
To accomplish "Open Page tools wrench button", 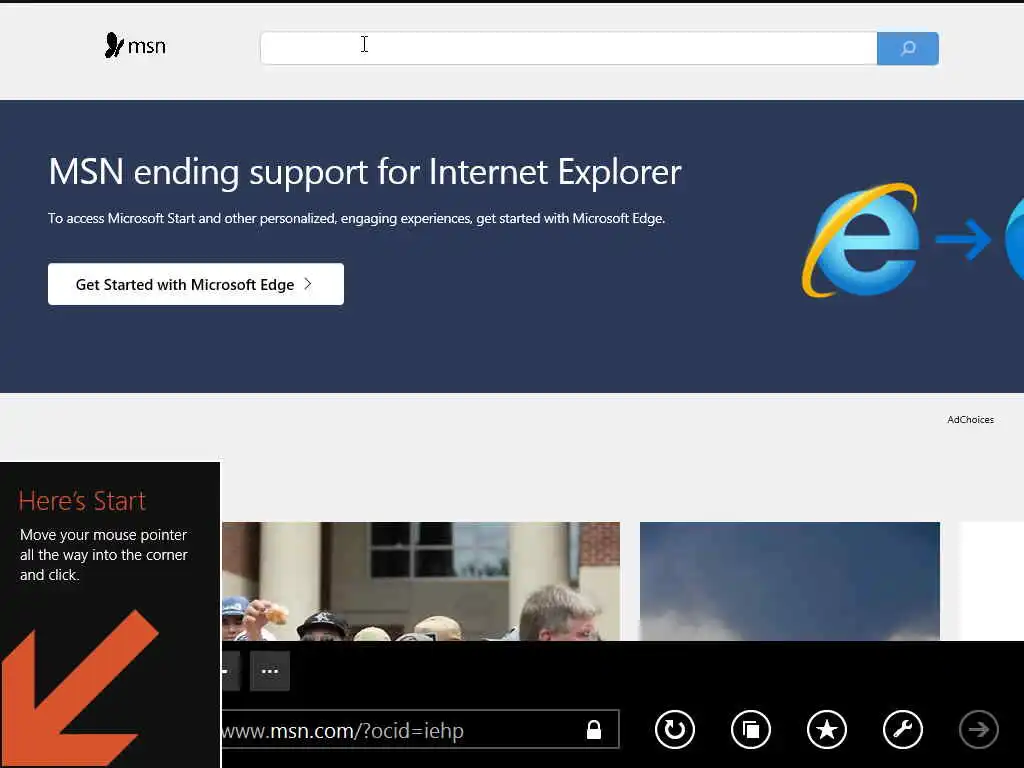I will (903, 729).
